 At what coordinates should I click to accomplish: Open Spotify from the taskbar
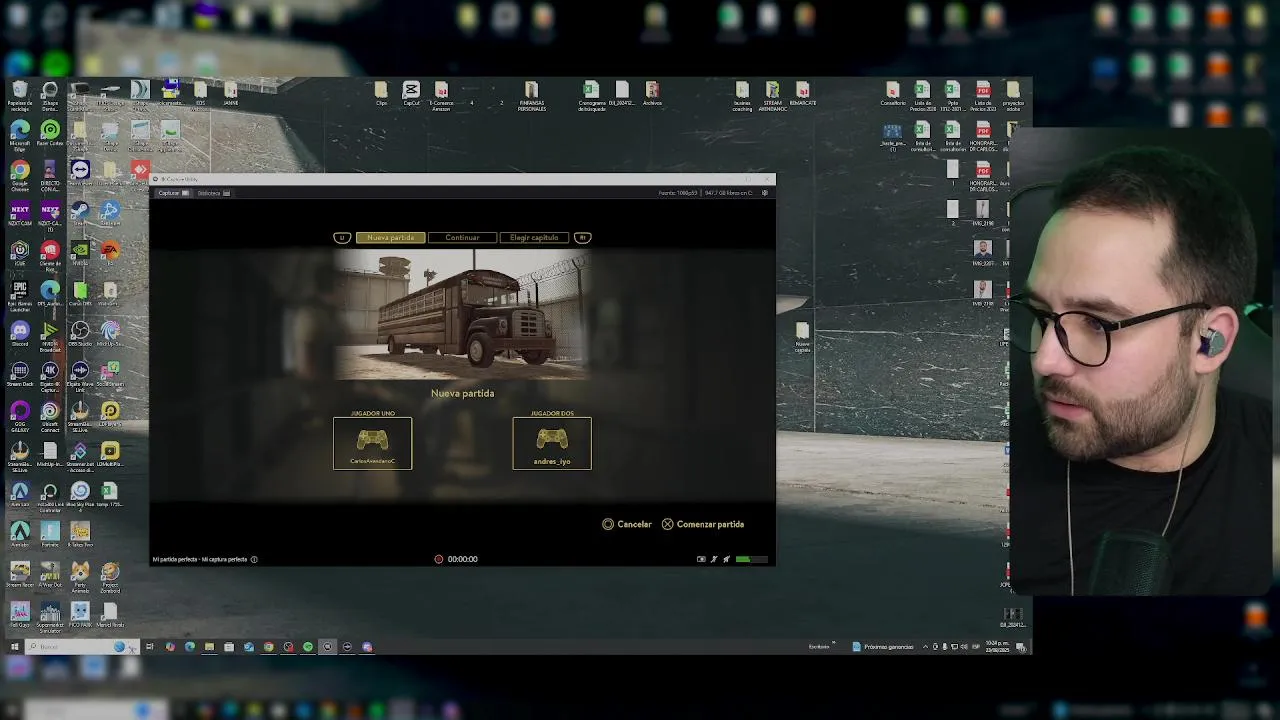click(x=308, y=647)
